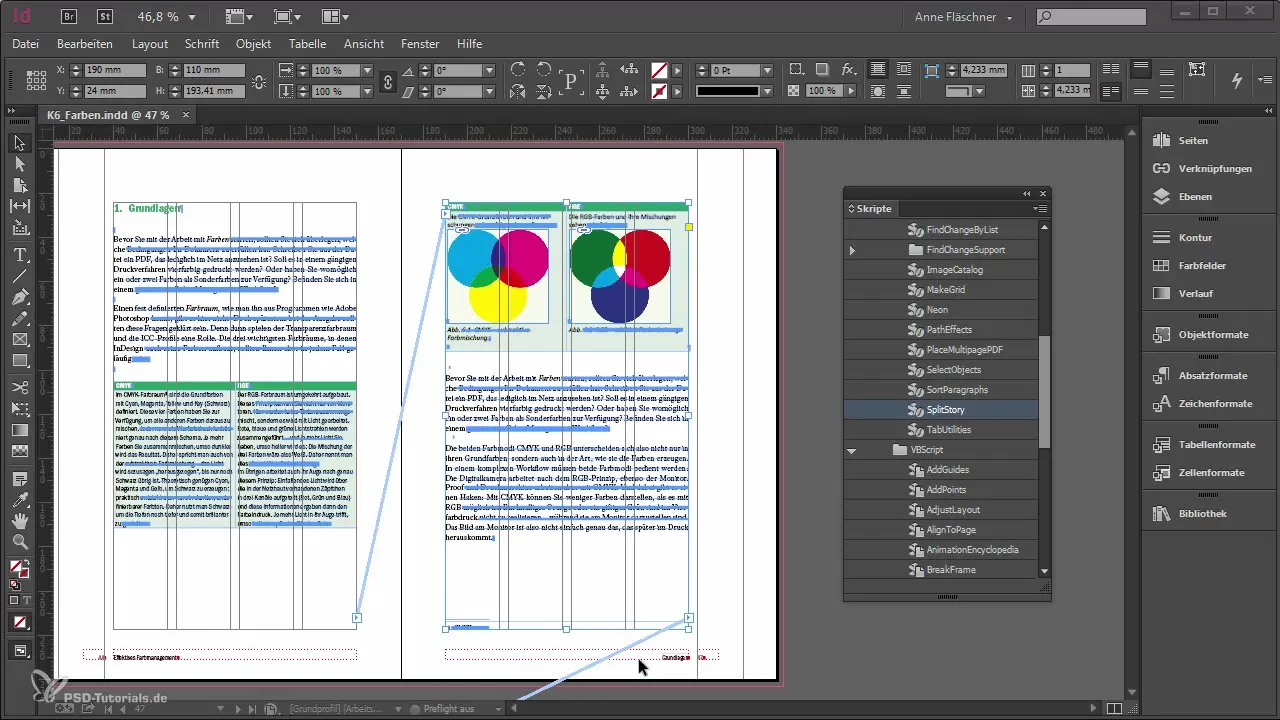Open the view options dropdown

tap(237, 17)
